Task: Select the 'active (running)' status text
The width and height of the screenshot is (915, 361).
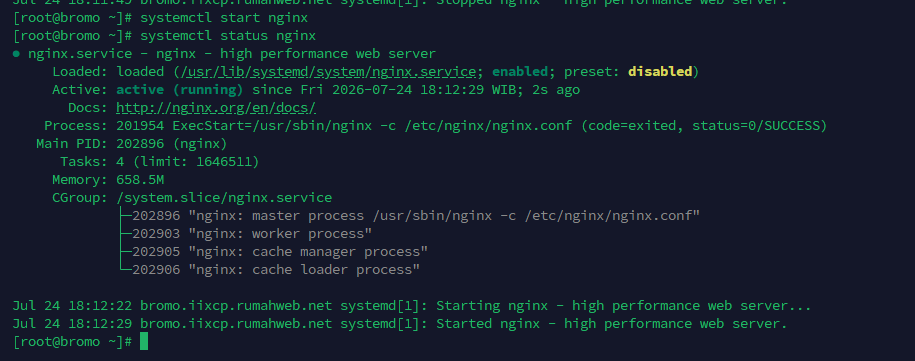Action: 180,90
